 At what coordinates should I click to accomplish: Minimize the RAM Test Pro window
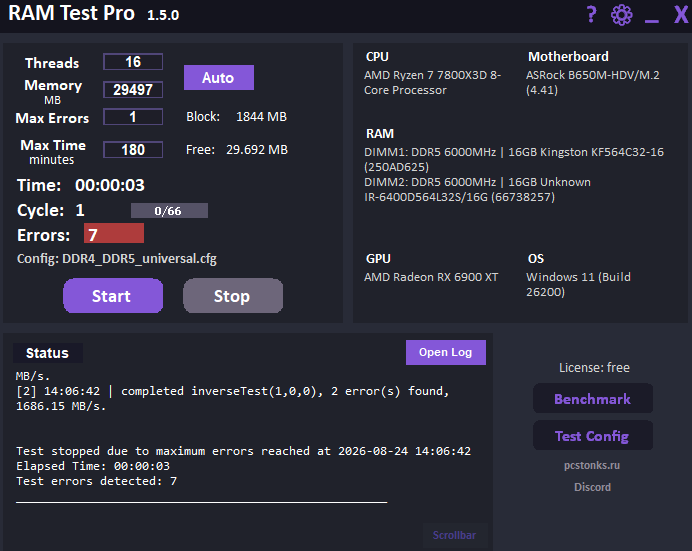(651, 20)
